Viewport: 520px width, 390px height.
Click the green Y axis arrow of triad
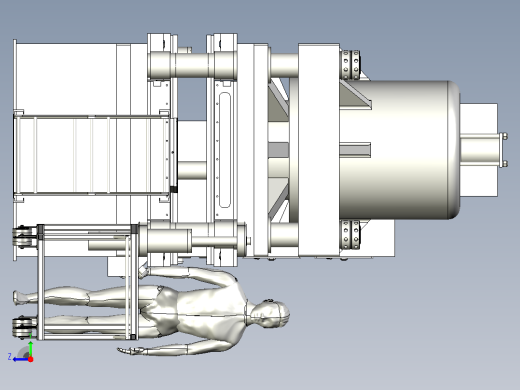pyautogui.click(x=31, y=349)
